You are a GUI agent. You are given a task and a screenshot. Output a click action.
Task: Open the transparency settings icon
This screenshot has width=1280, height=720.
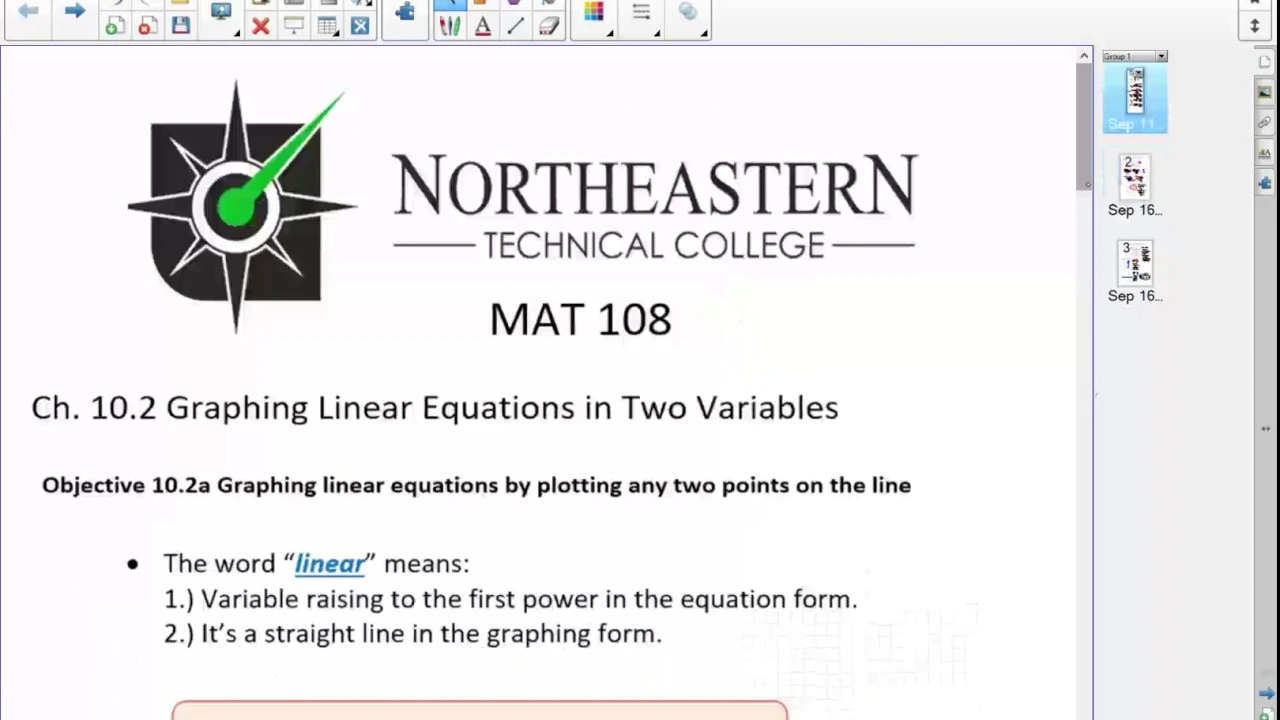click(x=688, y=12)
